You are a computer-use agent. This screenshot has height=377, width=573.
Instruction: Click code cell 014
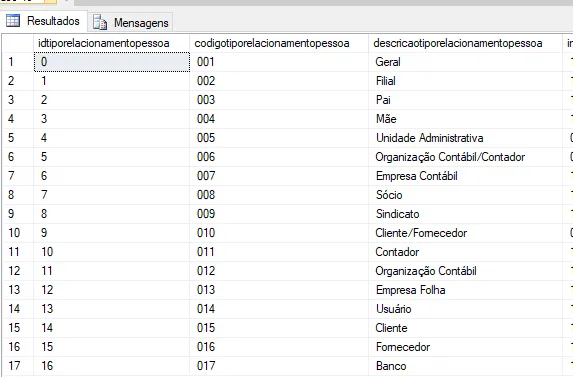(x=279, y=309)
